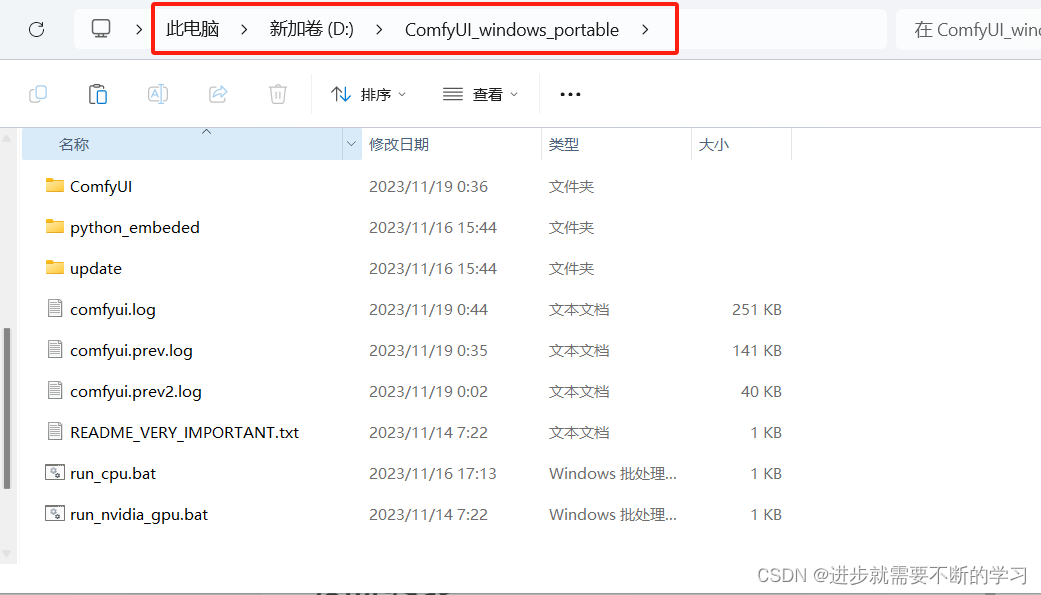
Task: Click the date 2023/11/19 0:02
Action: (x=428, y=392)
